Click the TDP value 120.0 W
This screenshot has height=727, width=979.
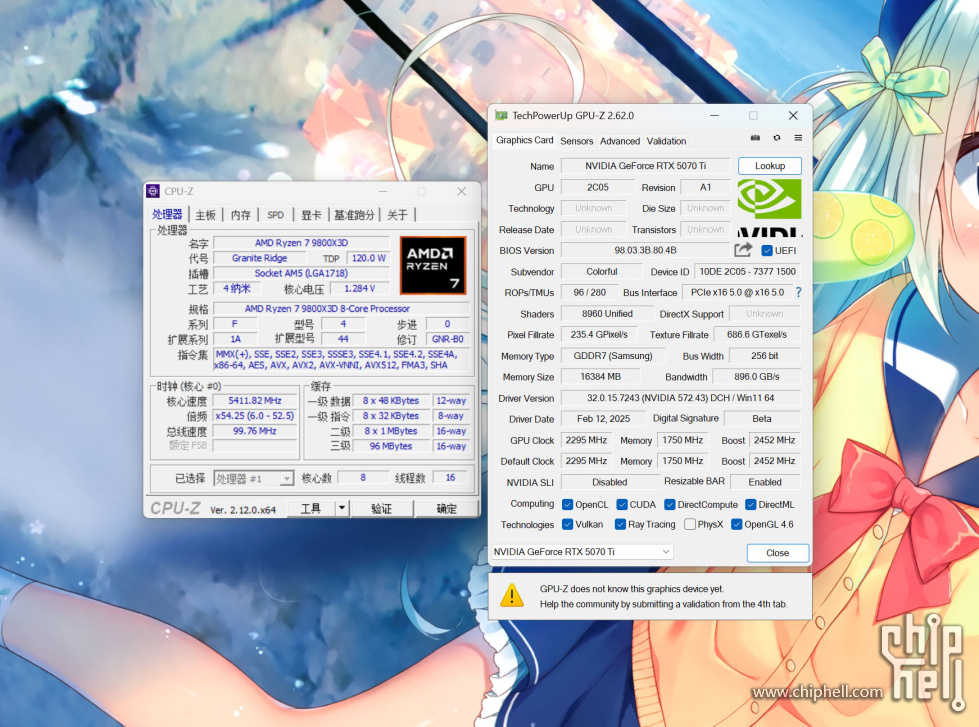click(368, 258)
